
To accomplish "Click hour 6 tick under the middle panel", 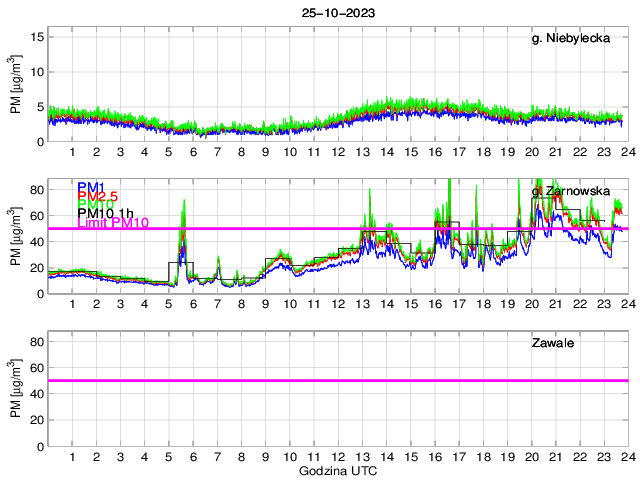I will pos(192,304).
